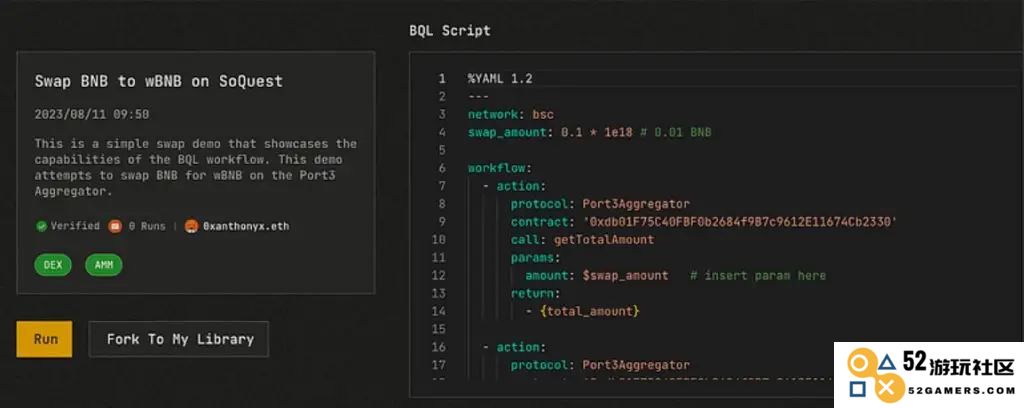Screen dimensions: 1024x408
Task: Click the 0xanthonyx.eth avatar icon
Action: tap(191, 227)
